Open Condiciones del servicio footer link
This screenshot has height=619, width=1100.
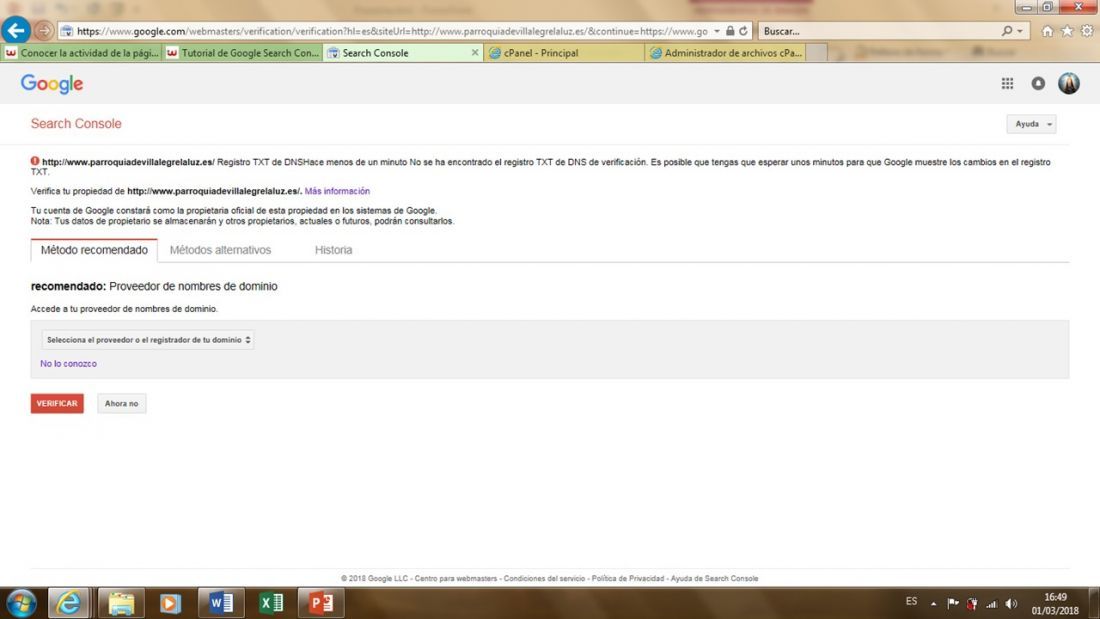tap(544, 578)
